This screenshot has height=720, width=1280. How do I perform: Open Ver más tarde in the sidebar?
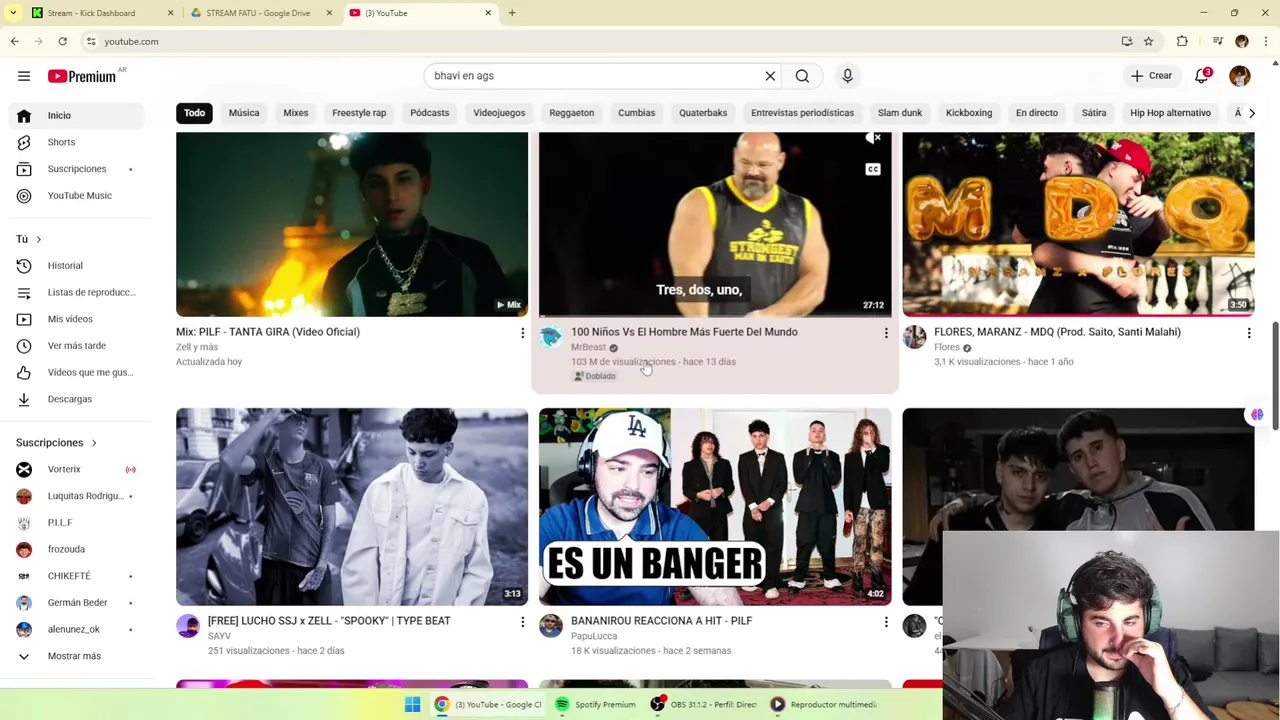tap(76, 345)
